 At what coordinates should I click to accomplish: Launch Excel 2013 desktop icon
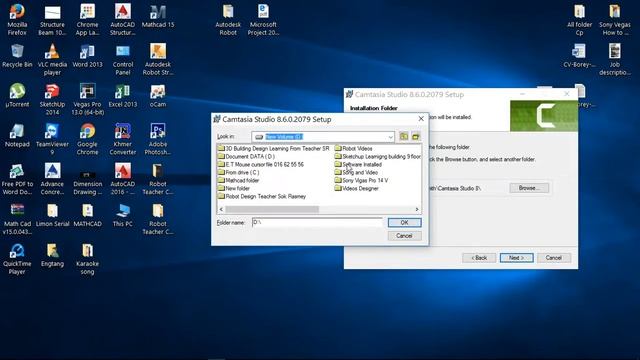click(122, 96)
